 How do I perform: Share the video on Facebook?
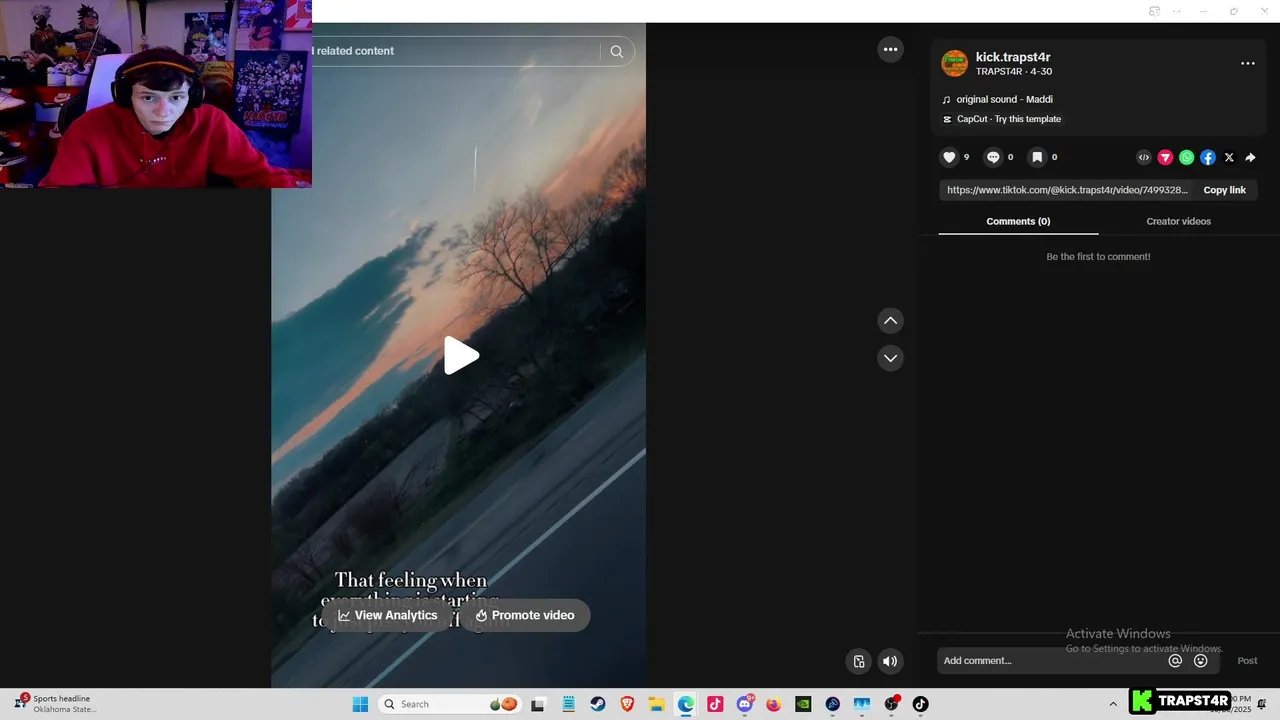coord(1208,157)
